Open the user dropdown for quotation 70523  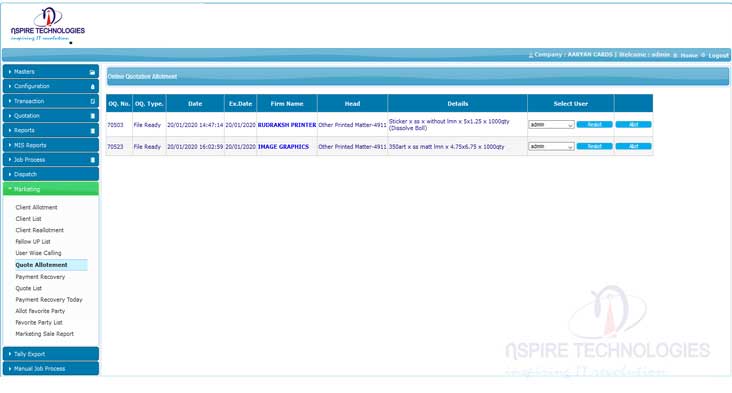point(551,147)
